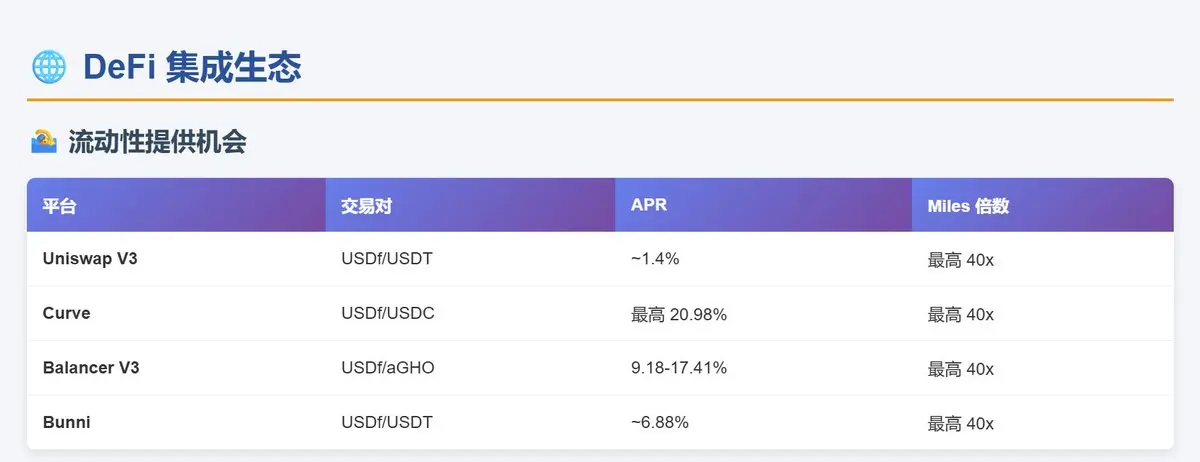The height and width of the screenshot is (462, 1200).
Task: Click the ~6.88% APR value
Action: [660, 422]
